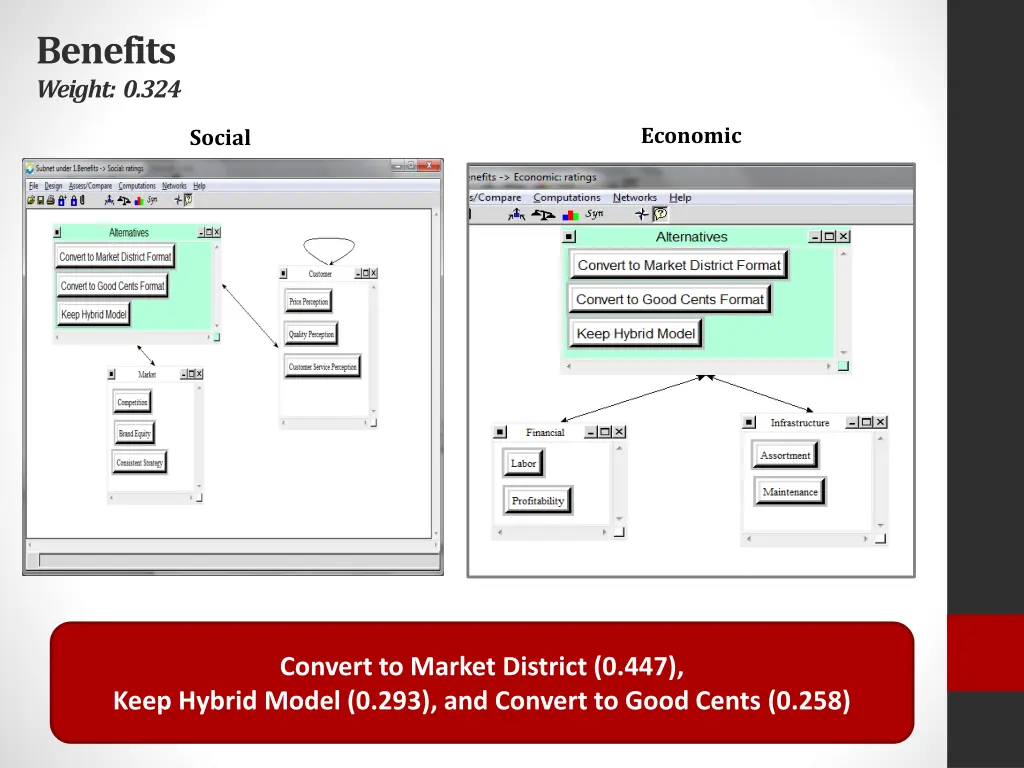The width and height of the screenshot is (1024, 768).
Task: Click the Social Alternatives cluster menu square
Action: tap(57, 232)
